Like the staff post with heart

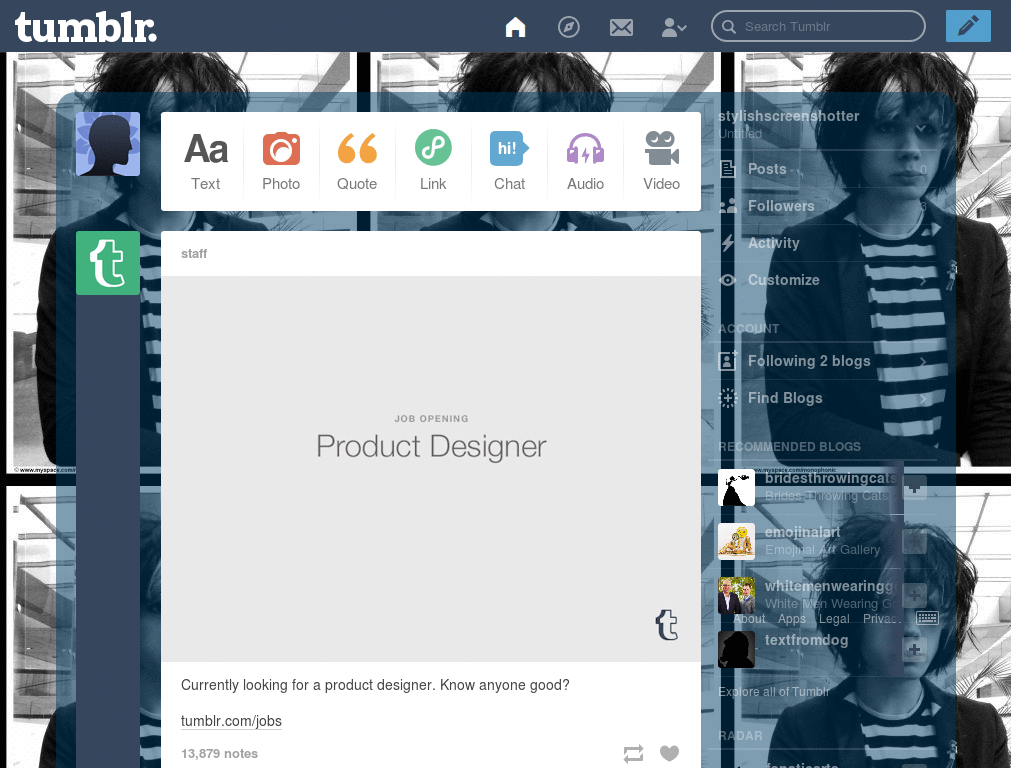point(669,753)
